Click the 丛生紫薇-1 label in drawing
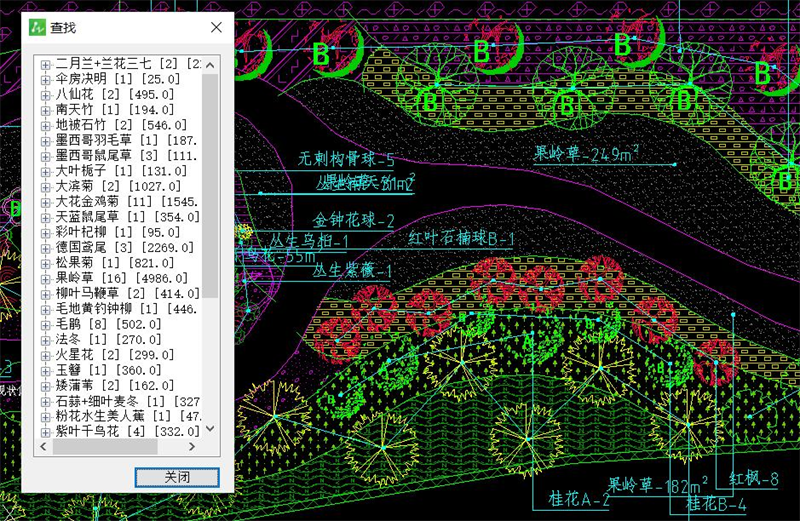 (x=352, y=270)
